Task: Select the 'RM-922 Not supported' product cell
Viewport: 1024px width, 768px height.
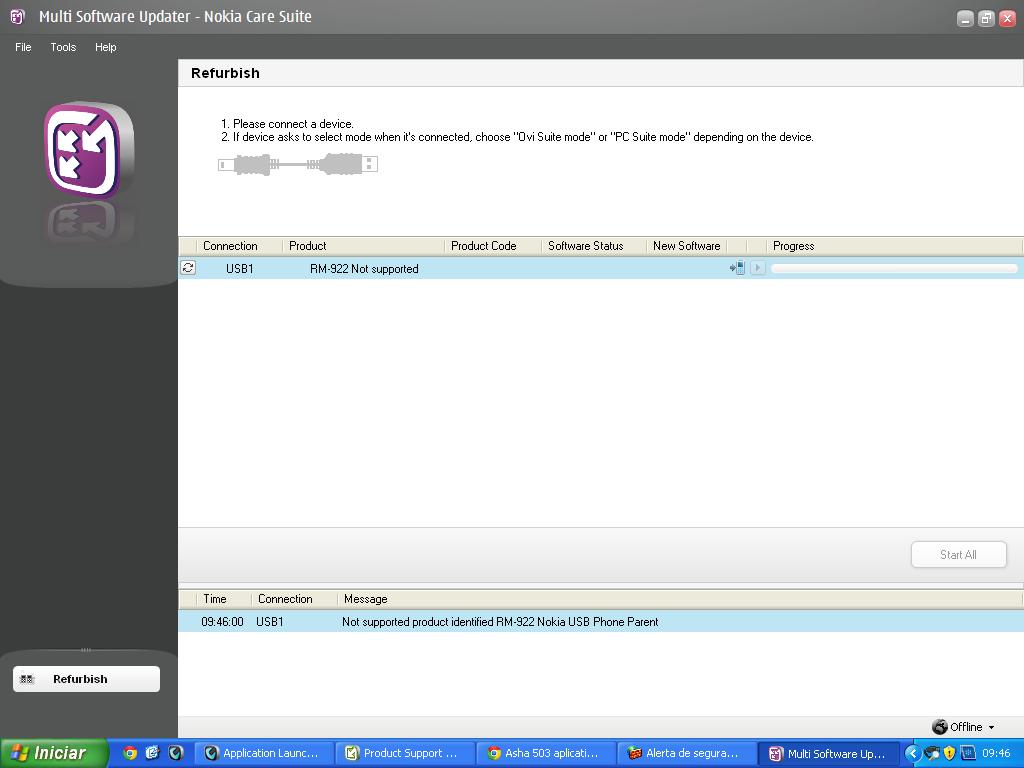Action: click(x=364, y=268)
